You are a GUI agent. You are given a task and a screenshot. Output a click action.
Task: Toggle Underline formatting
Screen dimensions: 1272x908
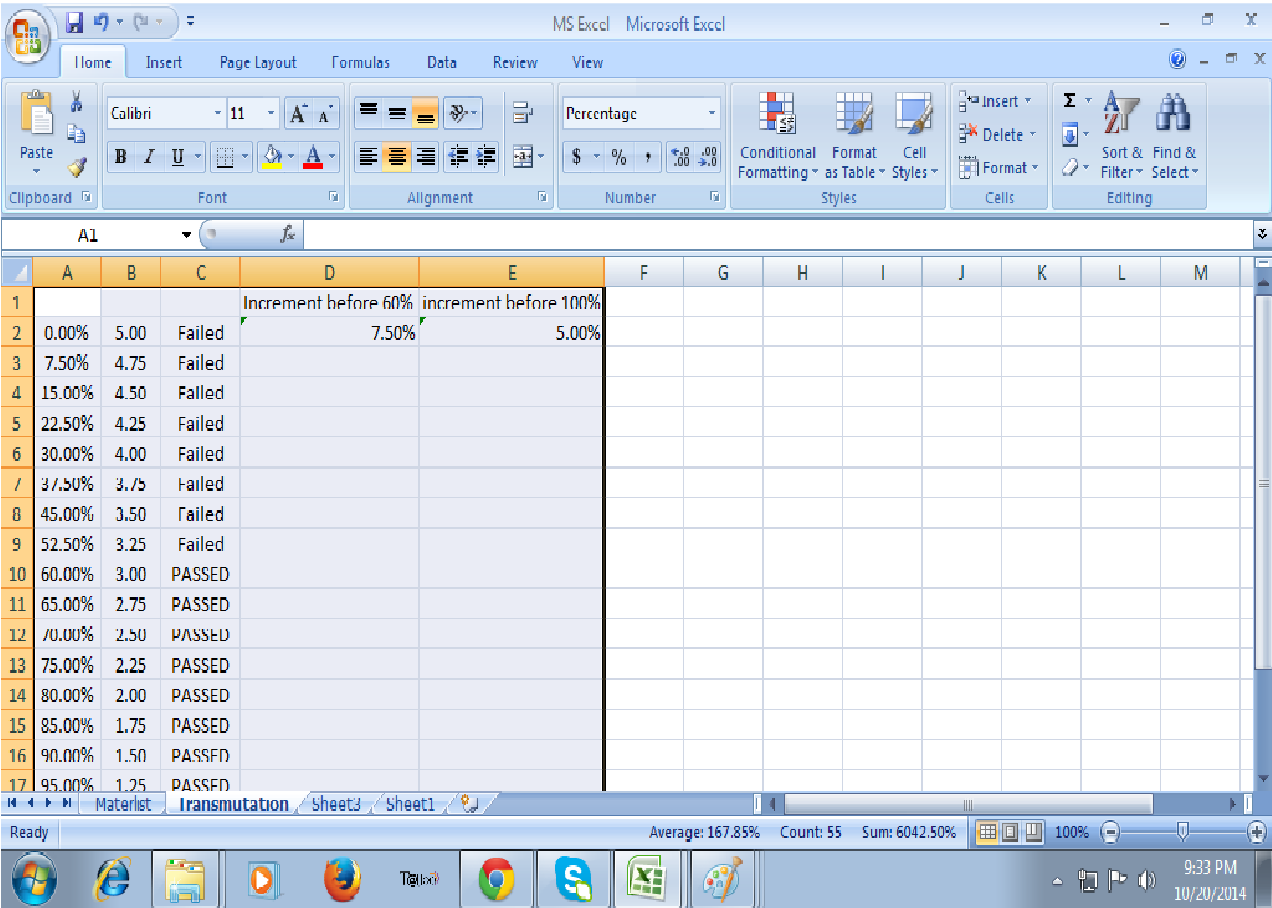(x=177, y=156)
